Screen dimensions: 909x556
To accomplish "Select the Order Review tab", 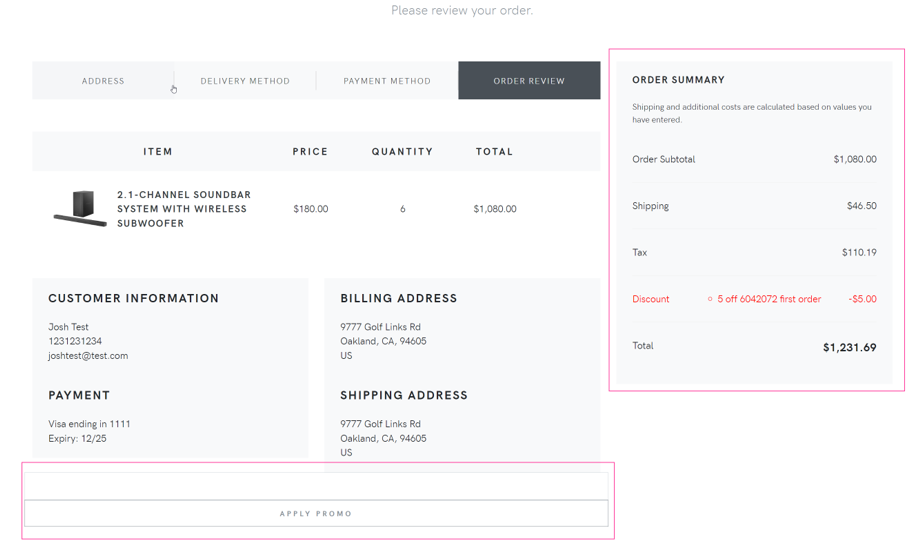I will pos(529,81).
